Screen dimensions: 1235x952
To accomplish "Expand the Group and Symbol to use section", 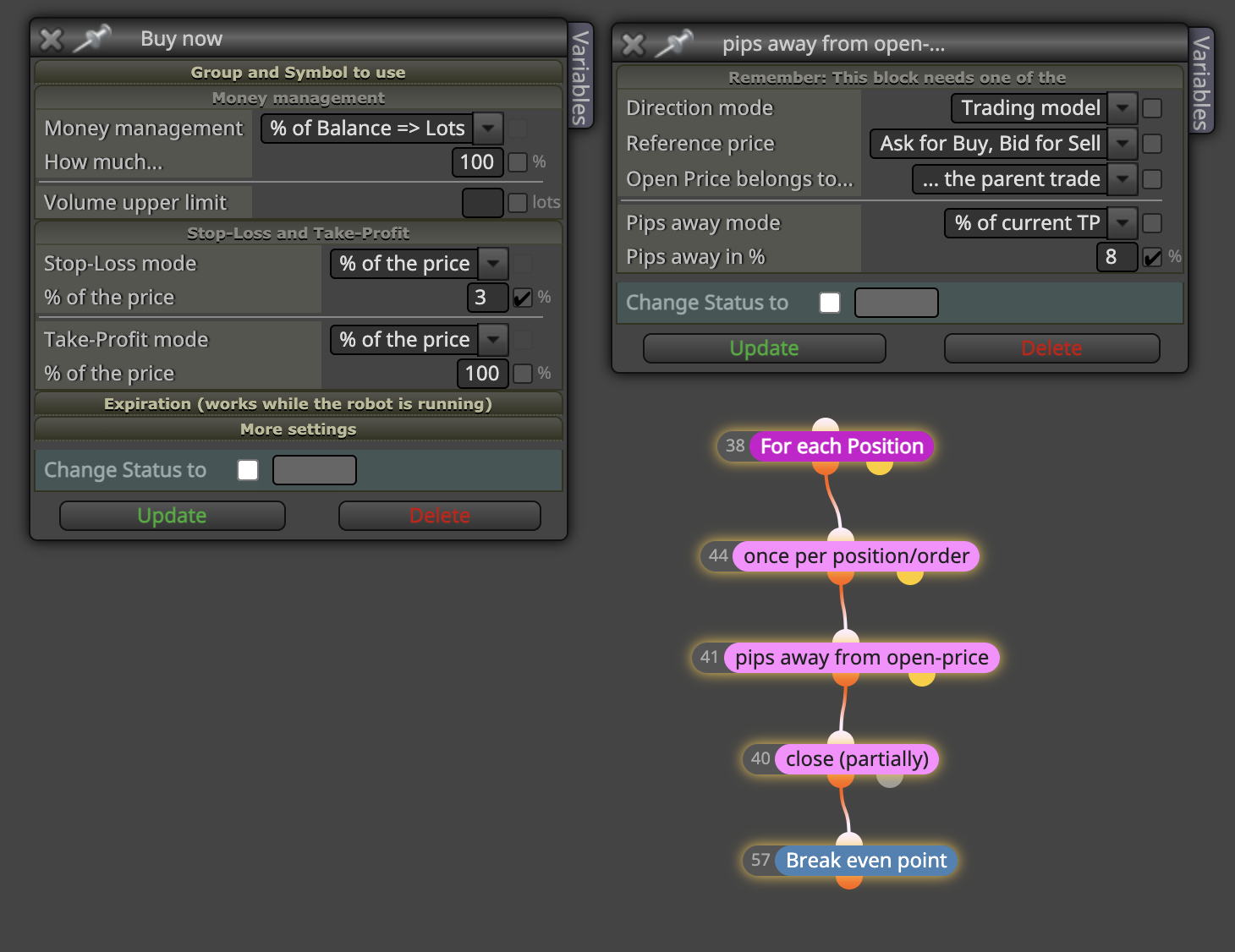I will (x=298, y=72).
